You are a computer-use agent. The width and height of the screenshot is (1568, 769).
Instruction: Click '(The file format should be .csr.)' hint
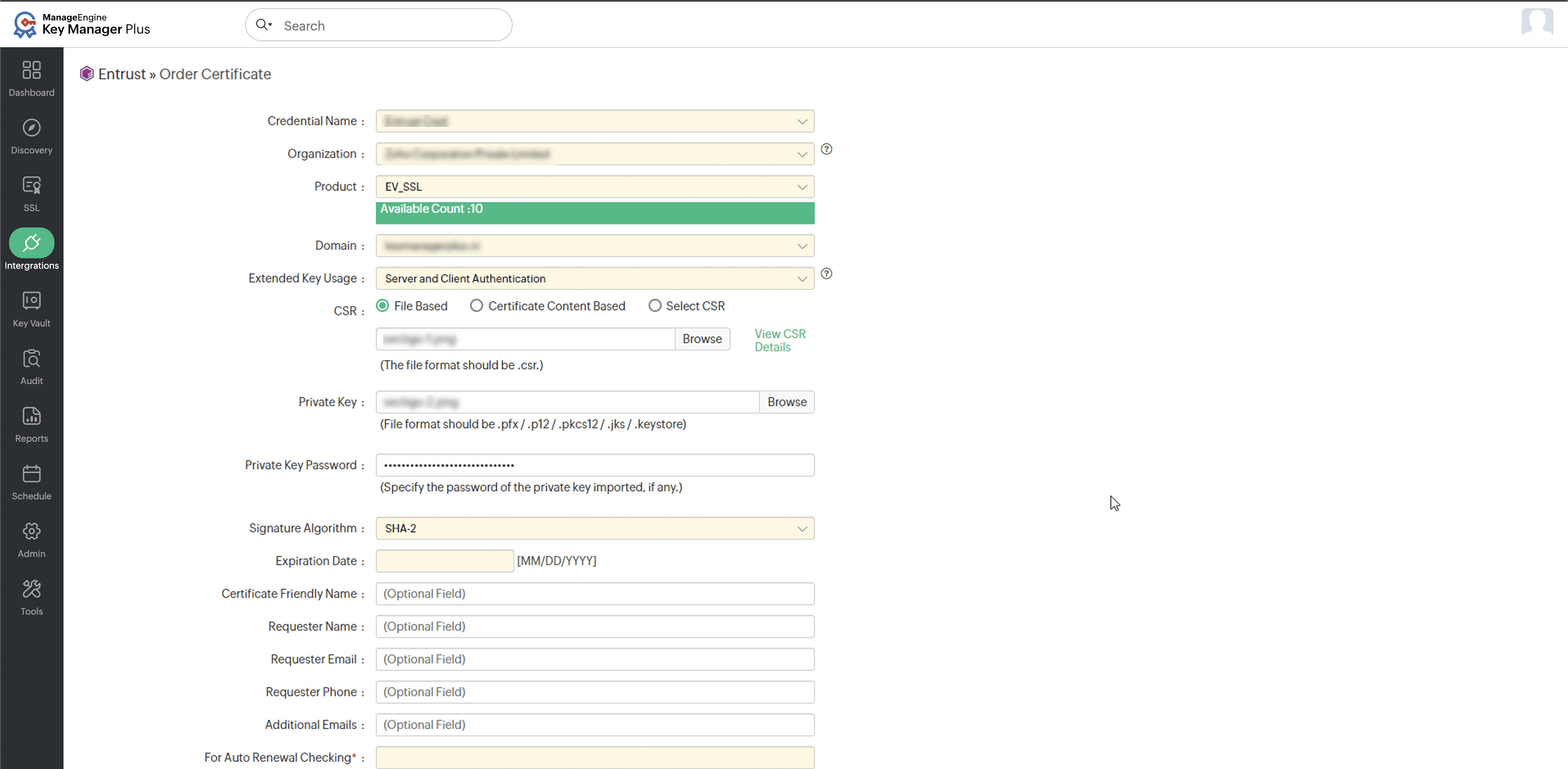tap(461, 365)
